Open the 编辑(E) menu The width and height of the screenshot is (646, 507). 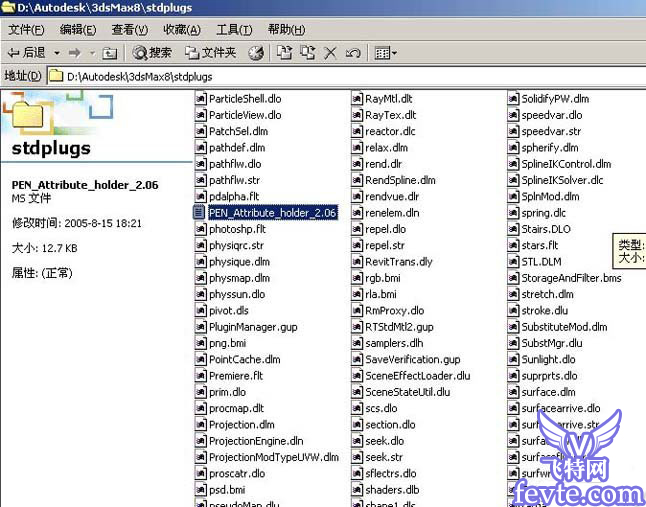pyautogui.click(x=78, y=30)
